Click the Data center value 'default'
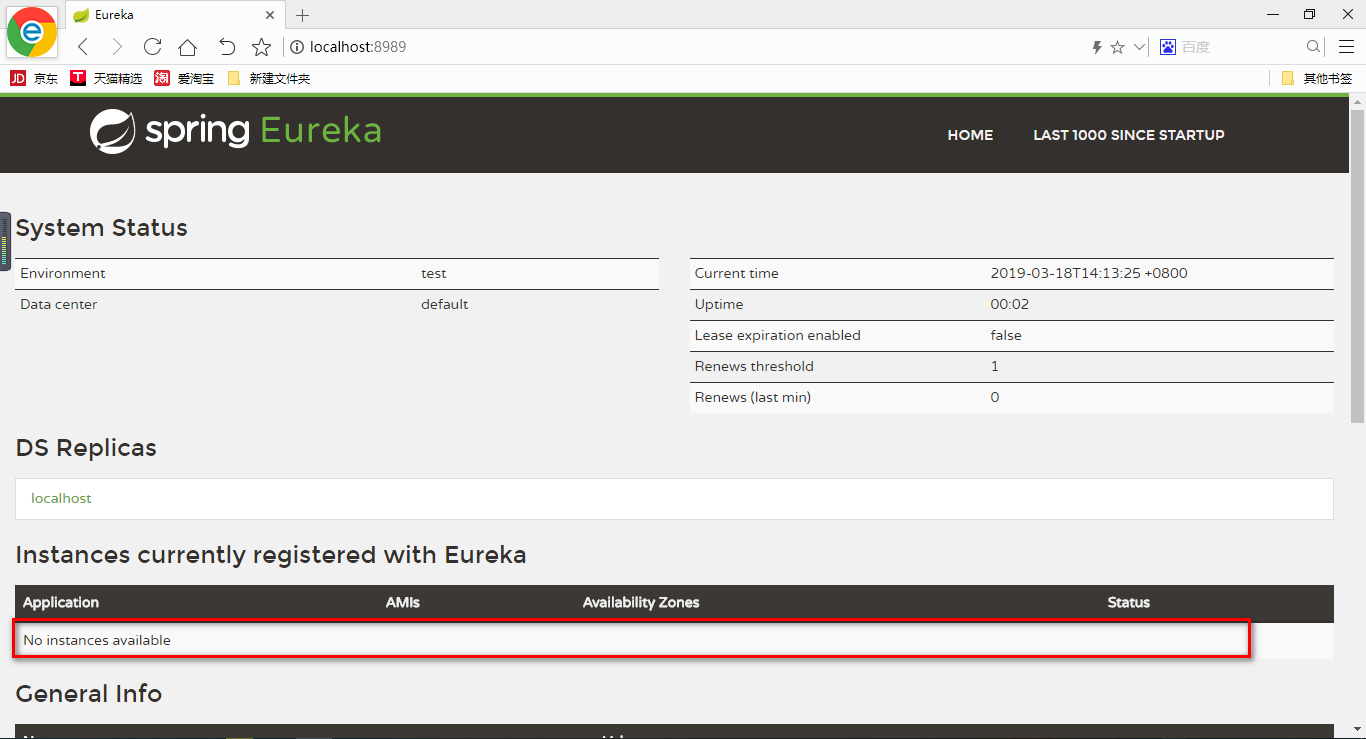Screen dimensions: 1366x739 (445, 304)
